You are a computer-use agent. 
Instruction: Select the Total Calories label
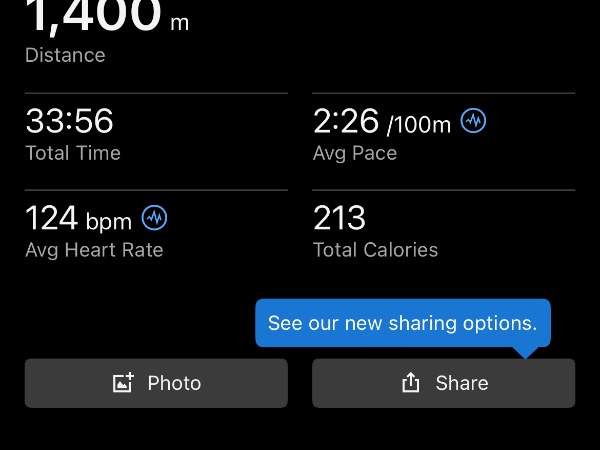click(375, 249)
